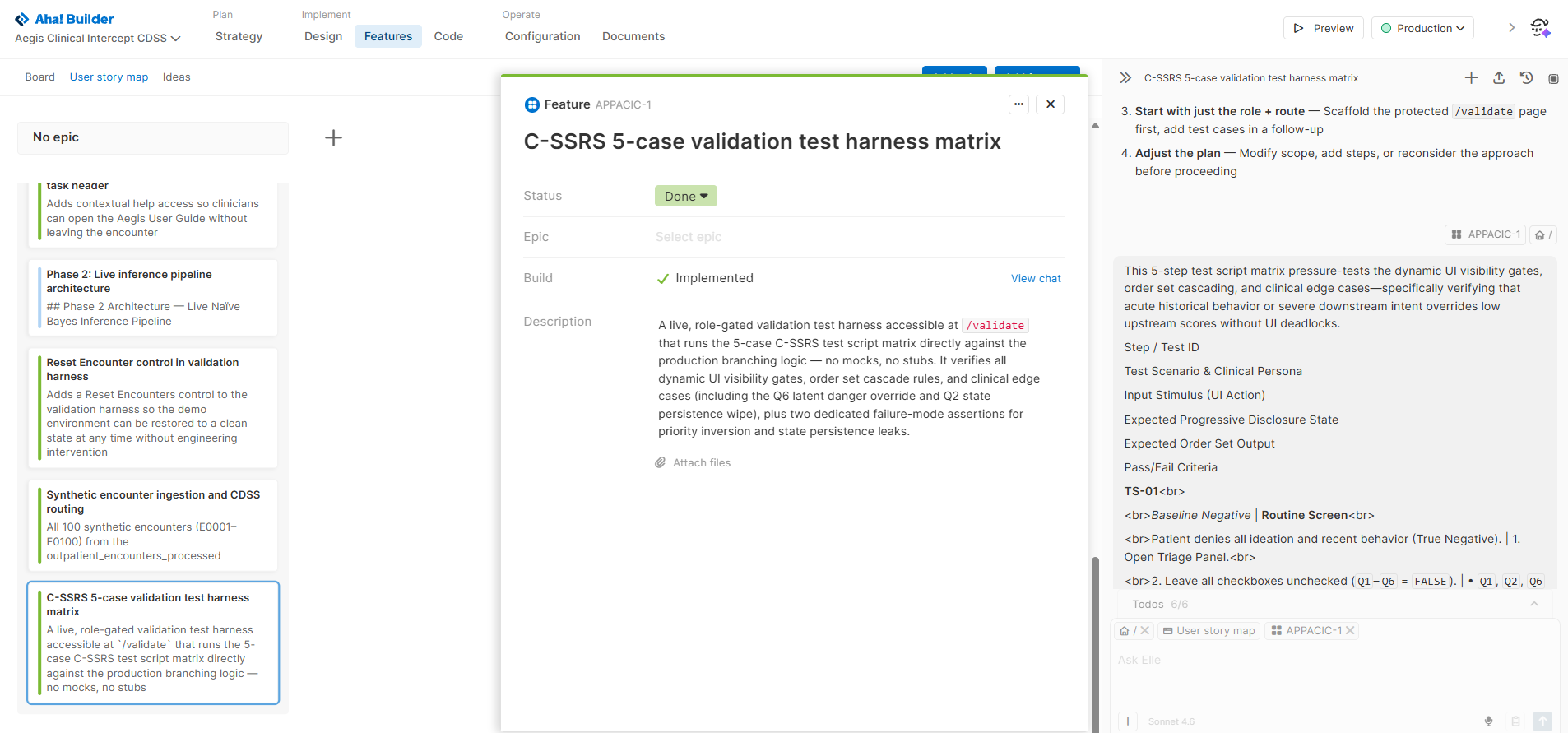This screenshot has height=733, width=1568.
Task: Switch to the Board view tab
Action: [40, 77]
